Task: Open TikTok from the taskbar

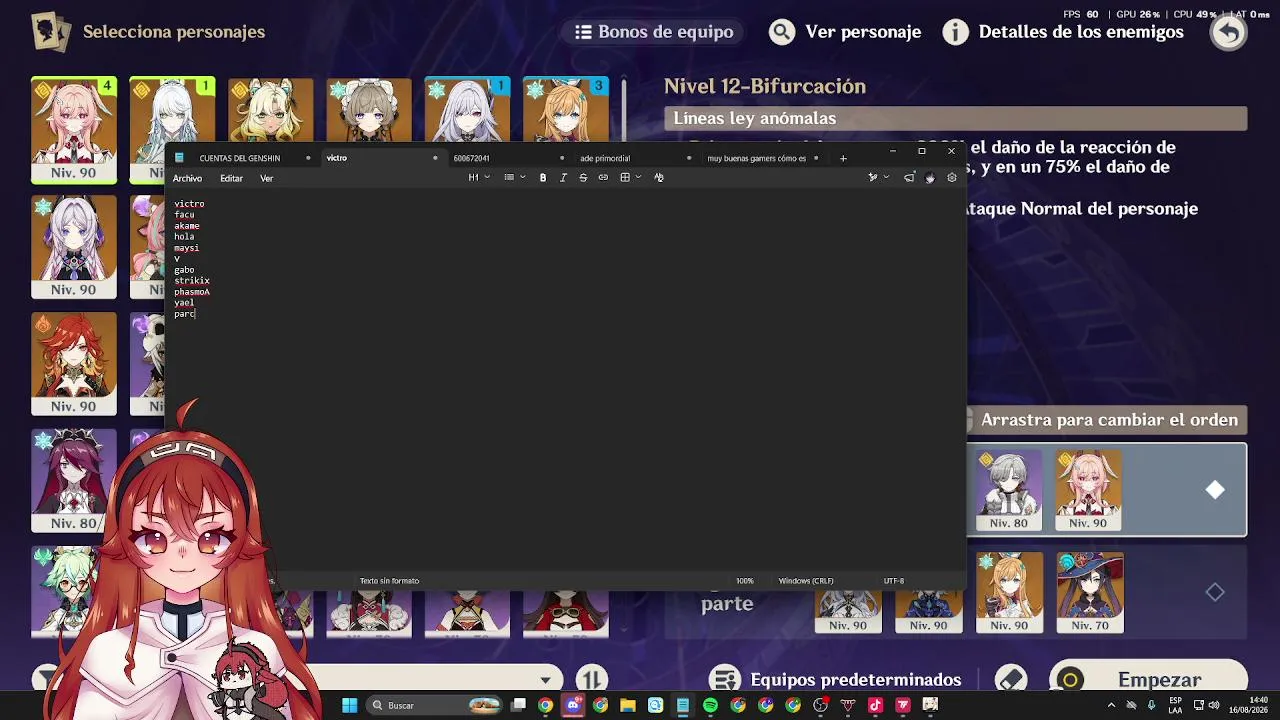Action: (875, 705)
